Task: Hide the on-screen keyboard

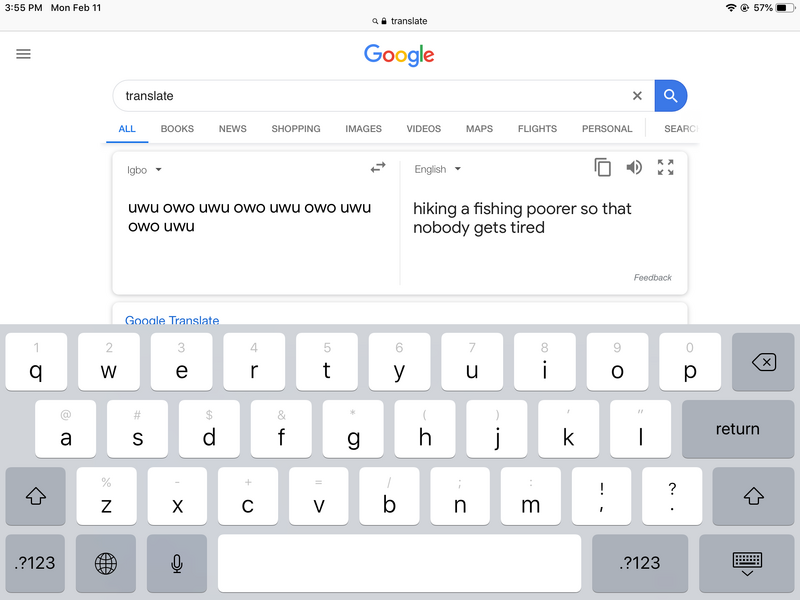Action: [746, 563]
